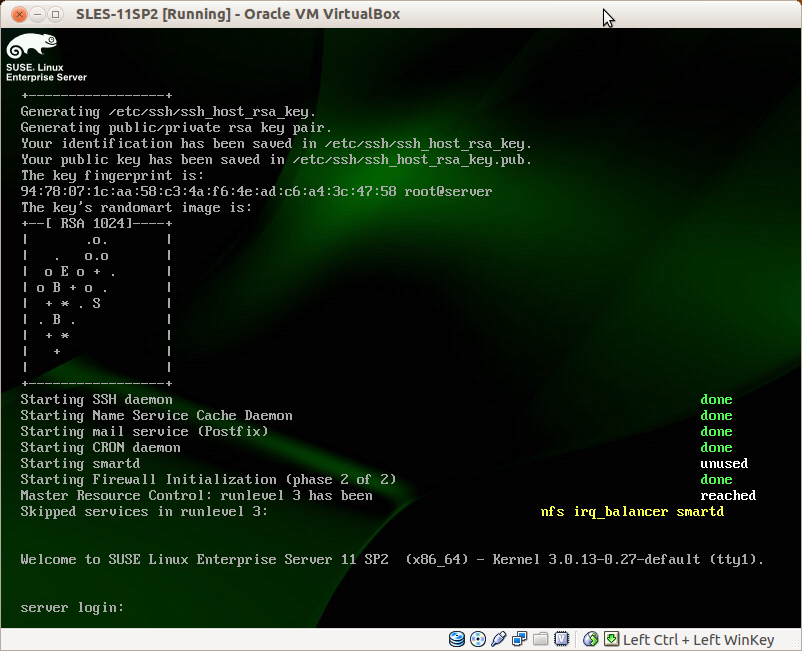Click the 'done' status for Firewall Initialization
This screenshot has height=651, width=802.
click(716, 479)
